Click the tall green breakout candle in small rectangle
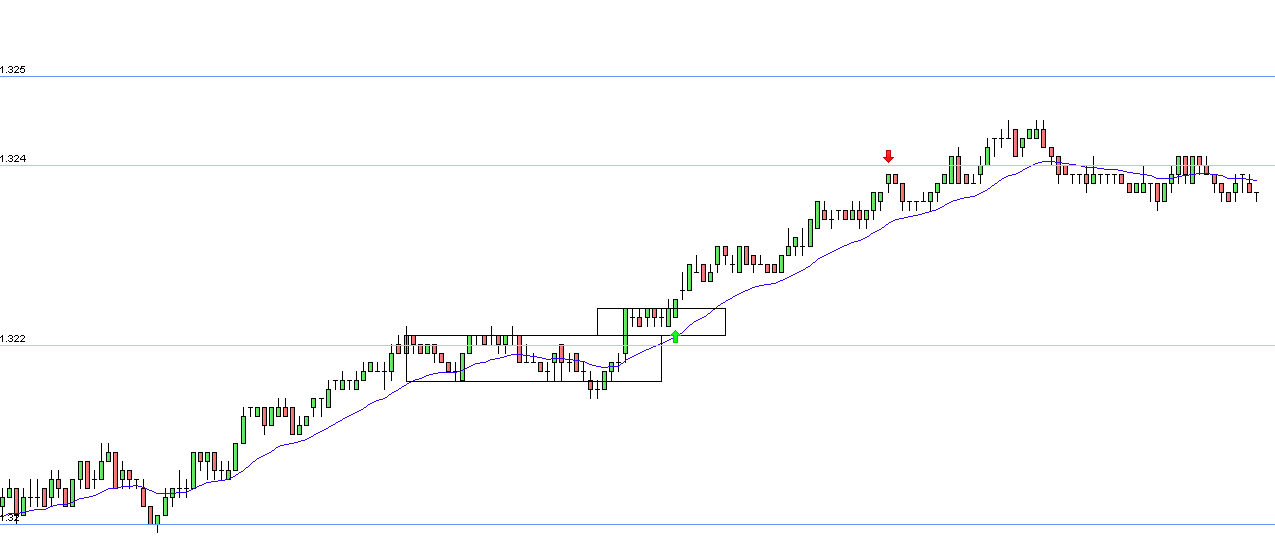 tap(625, 331)
